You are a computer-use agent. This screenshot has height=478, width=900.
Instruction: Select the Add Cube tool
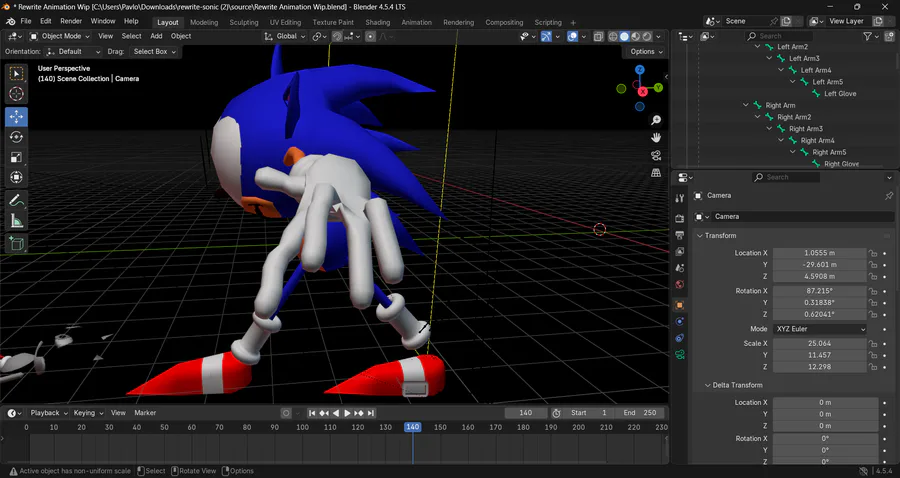point(16,243)
